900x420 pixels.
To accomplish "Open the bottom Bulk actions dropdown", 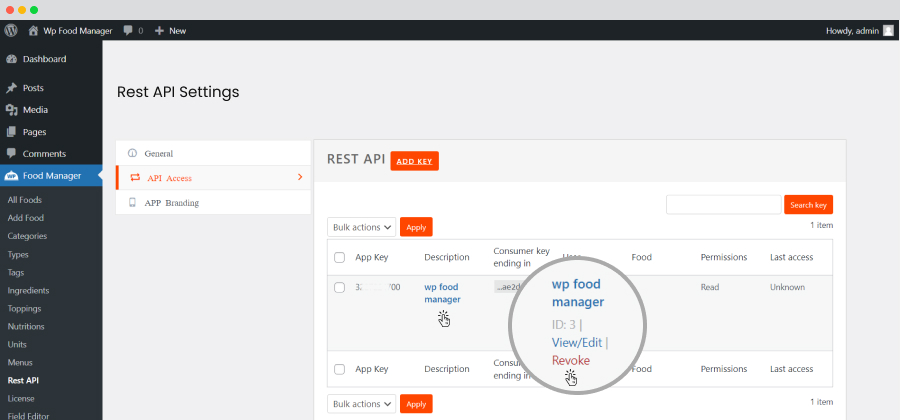I will tap(362, 404).
